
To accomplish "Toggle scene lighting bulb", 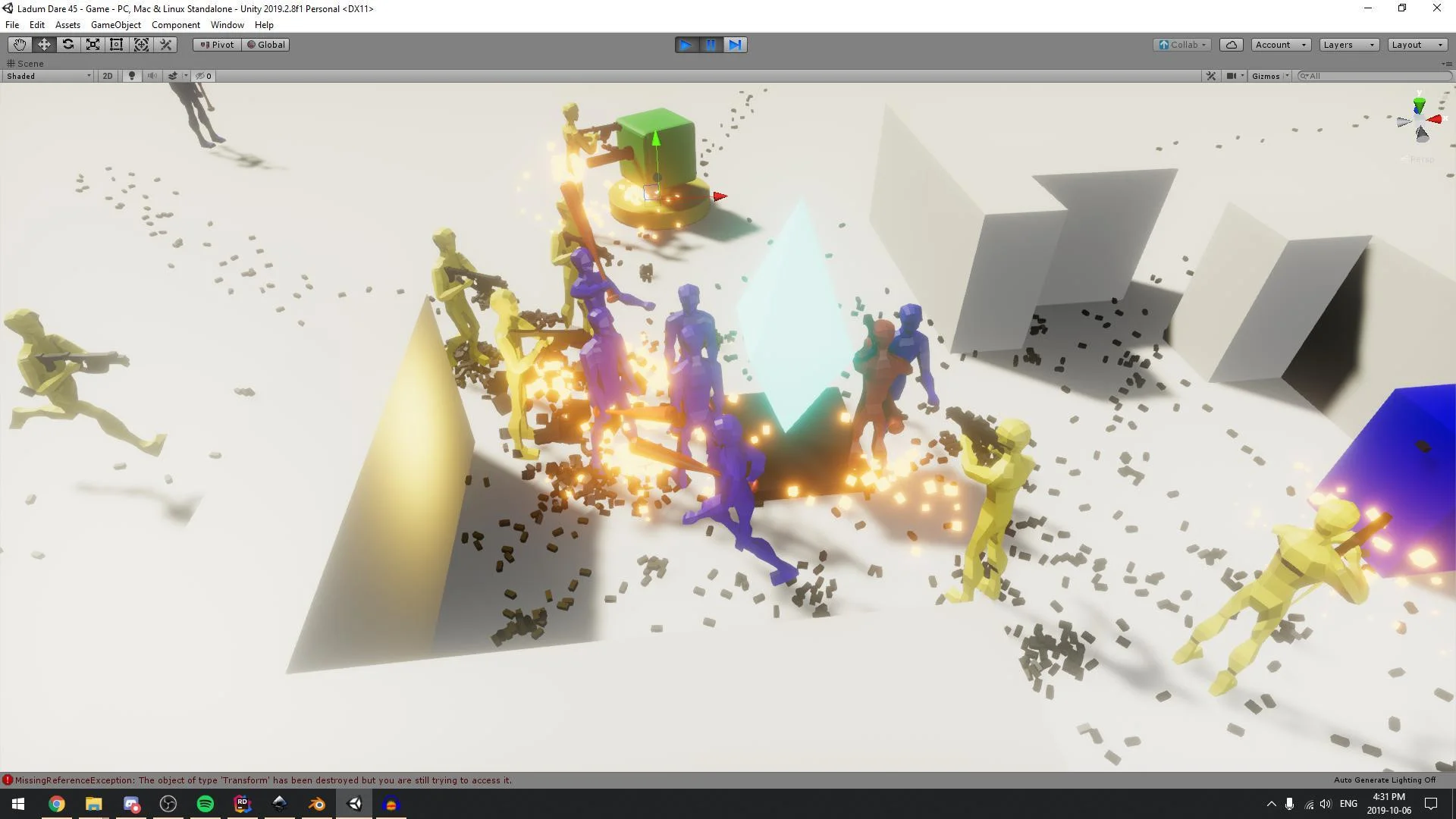I will (x=132, y=76).
